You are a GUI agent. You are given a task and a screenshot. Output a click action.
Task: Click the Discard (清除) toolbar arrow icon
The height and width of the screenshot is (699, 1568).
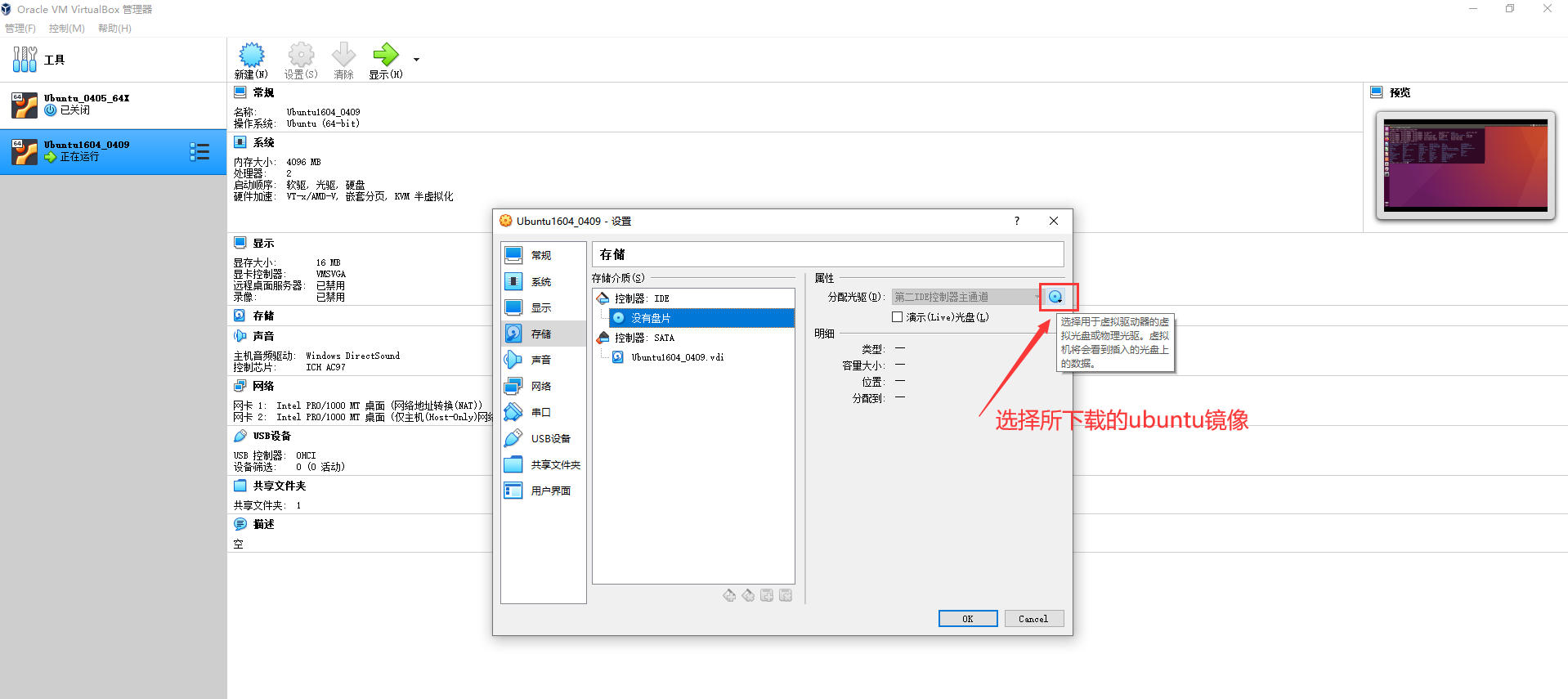click(343, 55)
